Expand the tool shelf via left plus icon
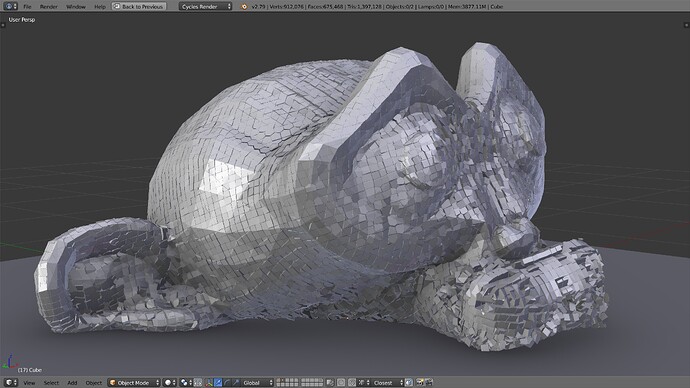This screenshot has width=690, height=388. (3, 25)
